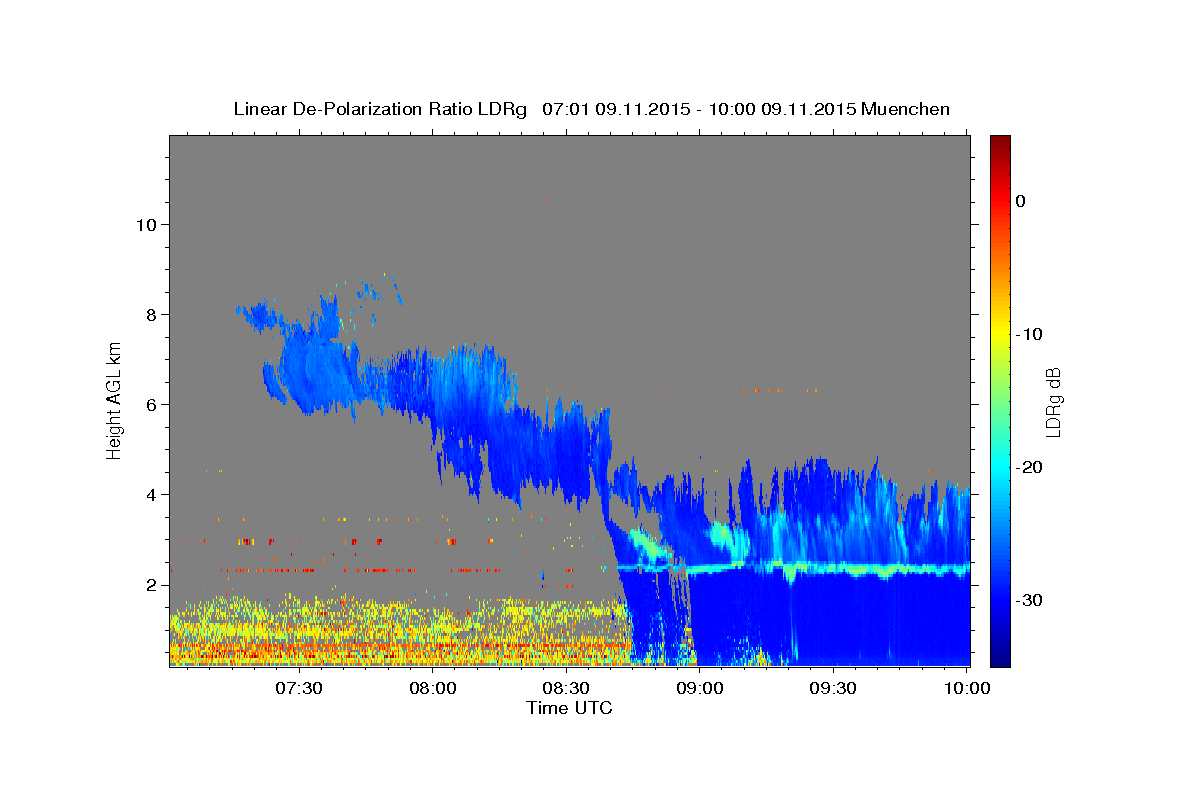Click the 09:30 time tick label

pos(833,689)
